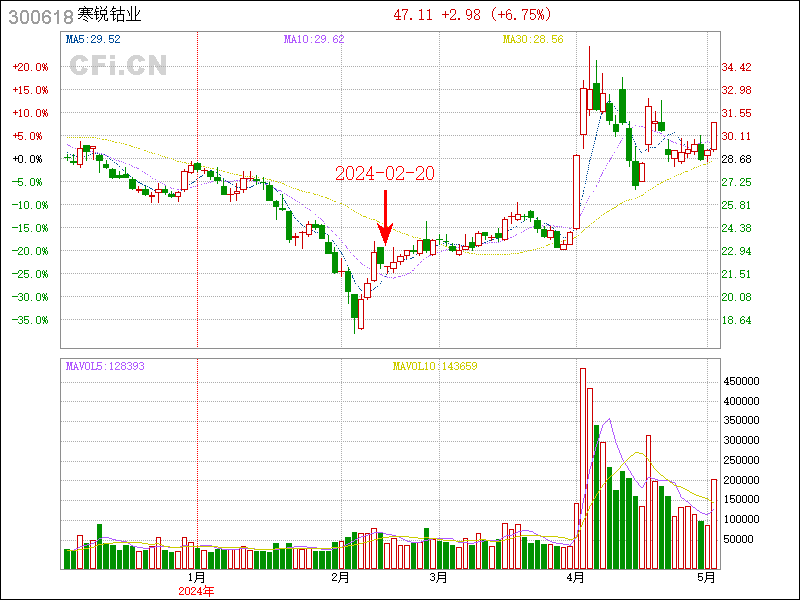This screenshot has height=600, width=800.
Task: Click the 5月 month axis label
Action: pos(707,577)
